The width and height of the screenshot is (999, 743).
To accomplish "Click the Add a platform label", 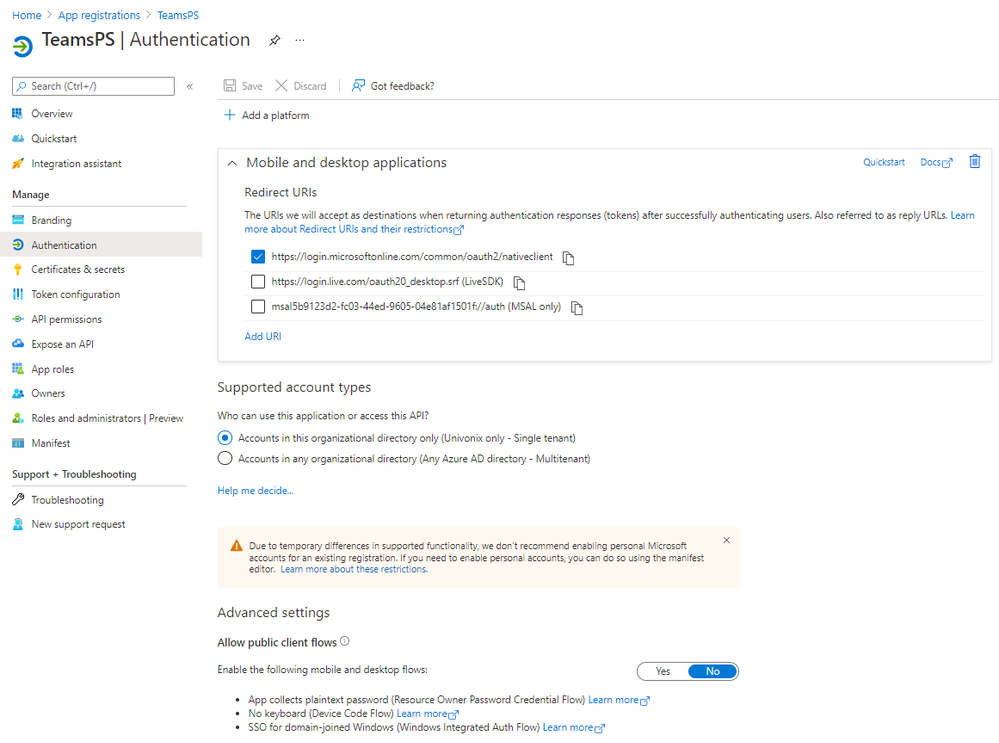I will click(275, 115).
